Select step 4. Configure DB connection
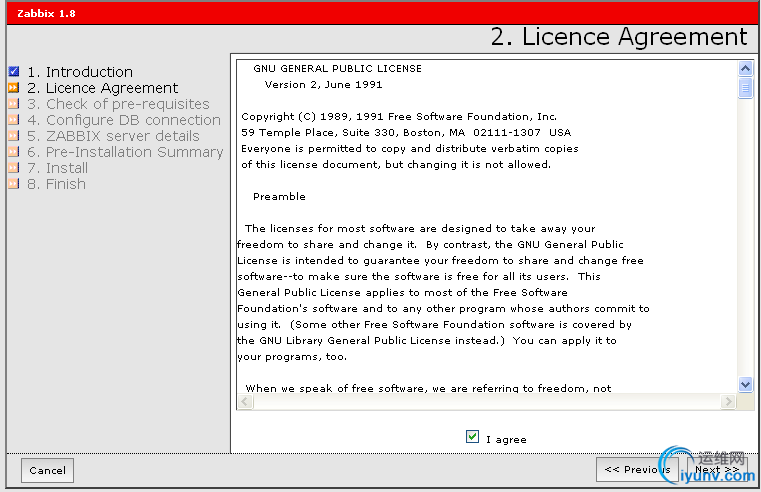This screenshot has height=492, width=761. click(124, 120)
